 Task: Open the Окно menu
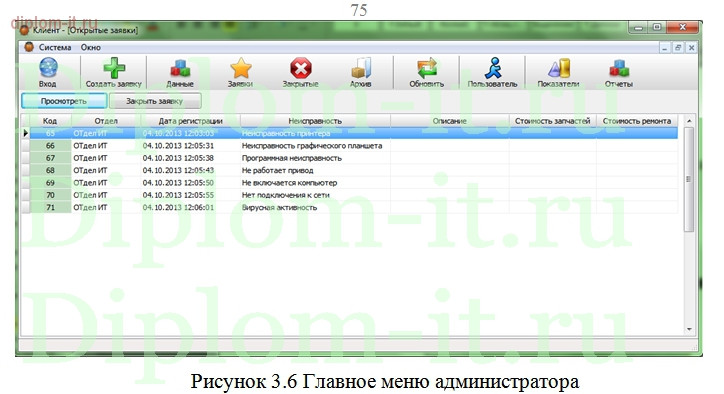tap(90, 48)
